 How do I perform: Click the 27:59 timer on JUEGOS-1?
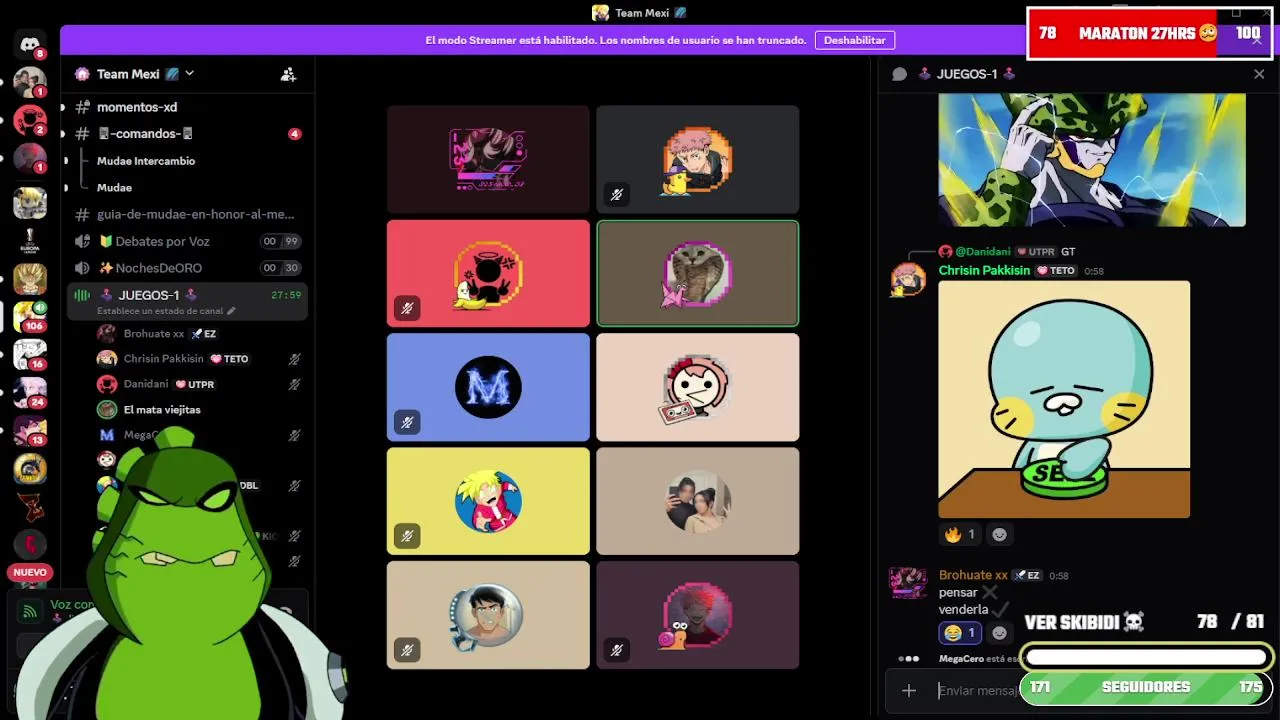tap(285, 295)
